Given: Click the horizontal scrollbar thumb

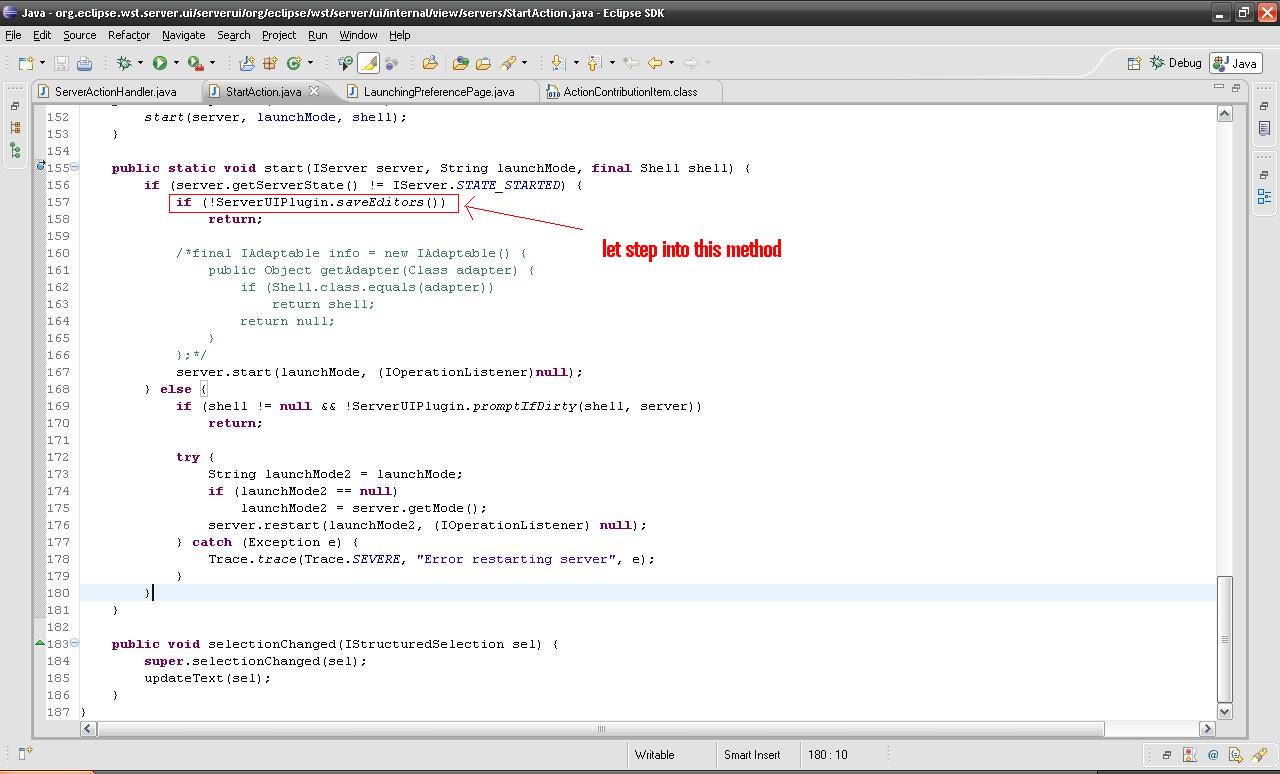Looking at the screenshot, I should [x=601, y=728].
